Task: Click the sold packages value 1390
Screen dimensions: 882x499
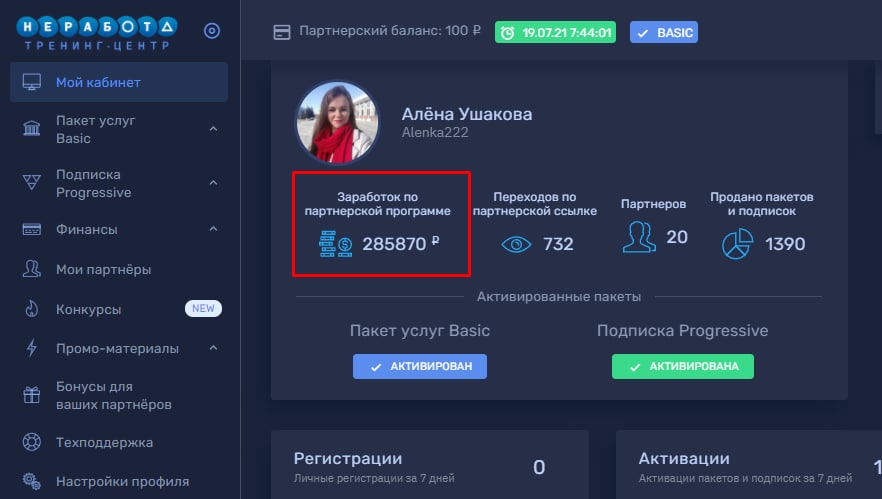Action: click(x=785, y=244)
